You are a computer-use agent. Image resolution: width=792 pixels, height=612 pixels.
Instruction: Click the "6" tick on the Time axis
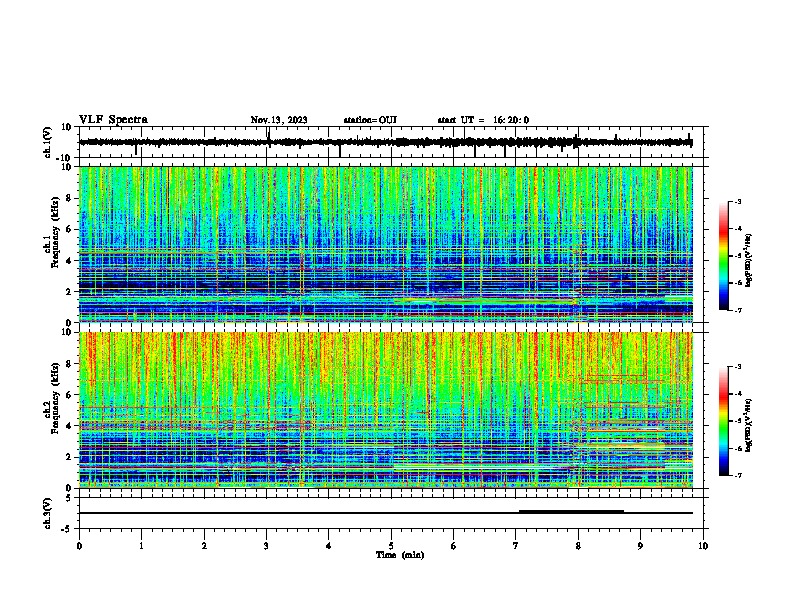454,546
